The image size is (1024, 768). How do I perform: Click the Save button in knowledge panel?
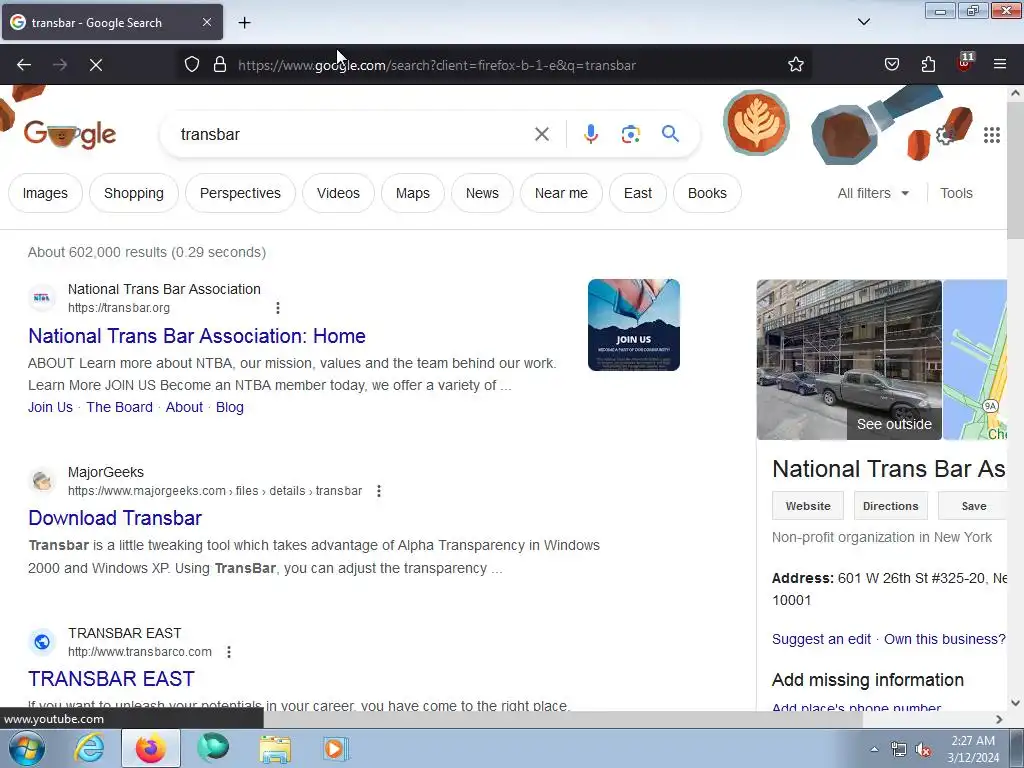point(973,506)
